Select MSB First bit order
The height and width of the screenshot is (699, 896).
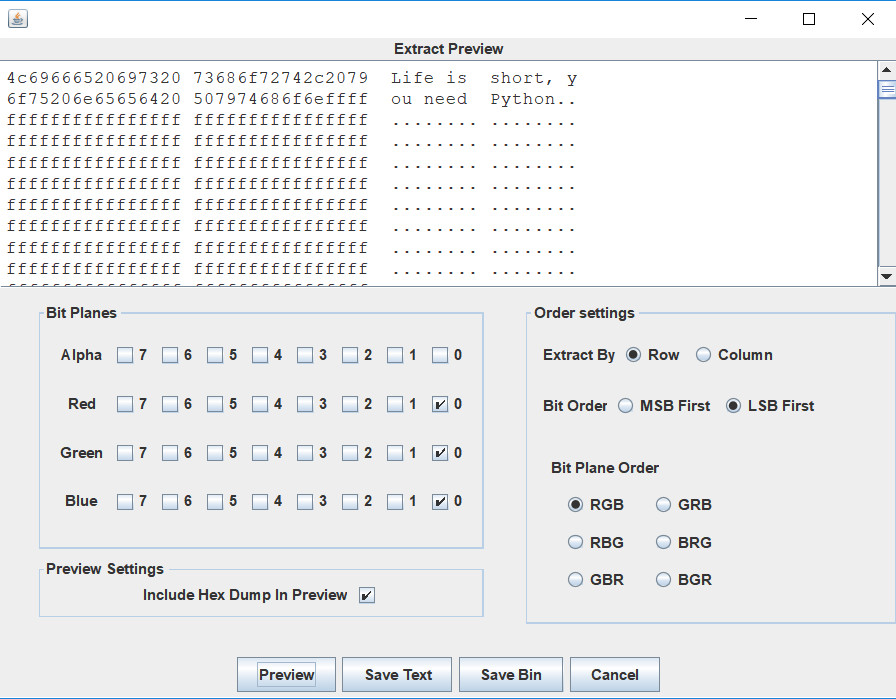626,406
